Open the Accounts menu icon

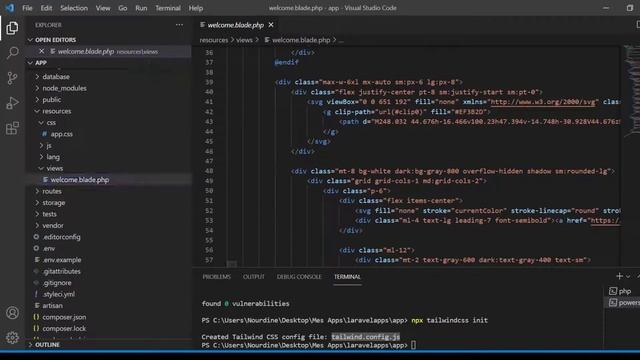point(12,313)
